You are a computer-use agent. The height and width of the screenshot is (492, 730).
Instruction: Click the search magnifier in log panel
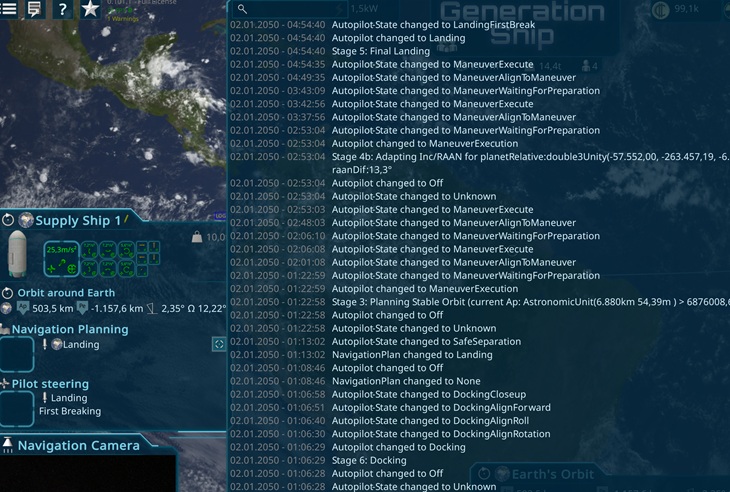(242, 9)
